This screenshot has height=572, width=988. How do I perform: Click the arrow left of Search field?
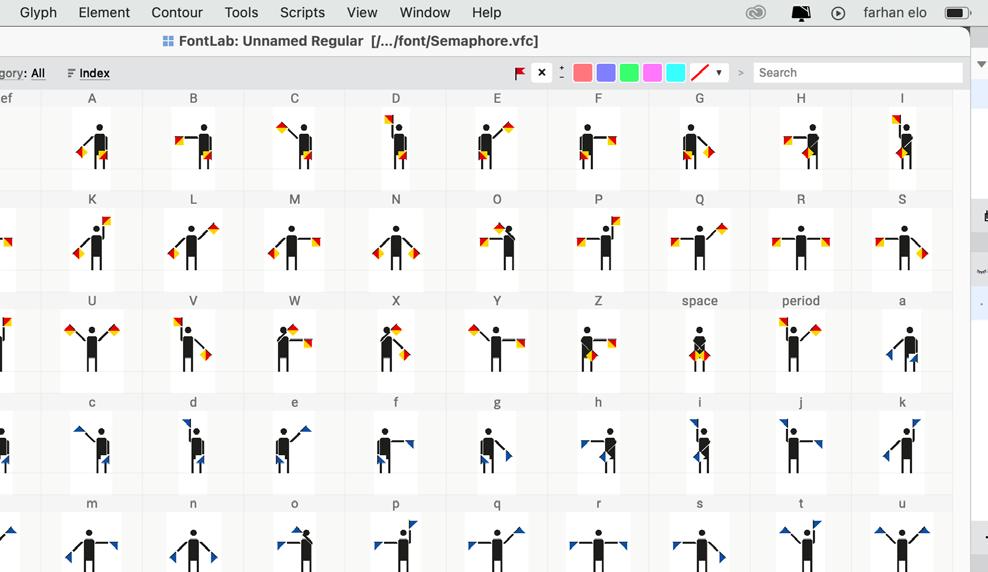(741, 73)
